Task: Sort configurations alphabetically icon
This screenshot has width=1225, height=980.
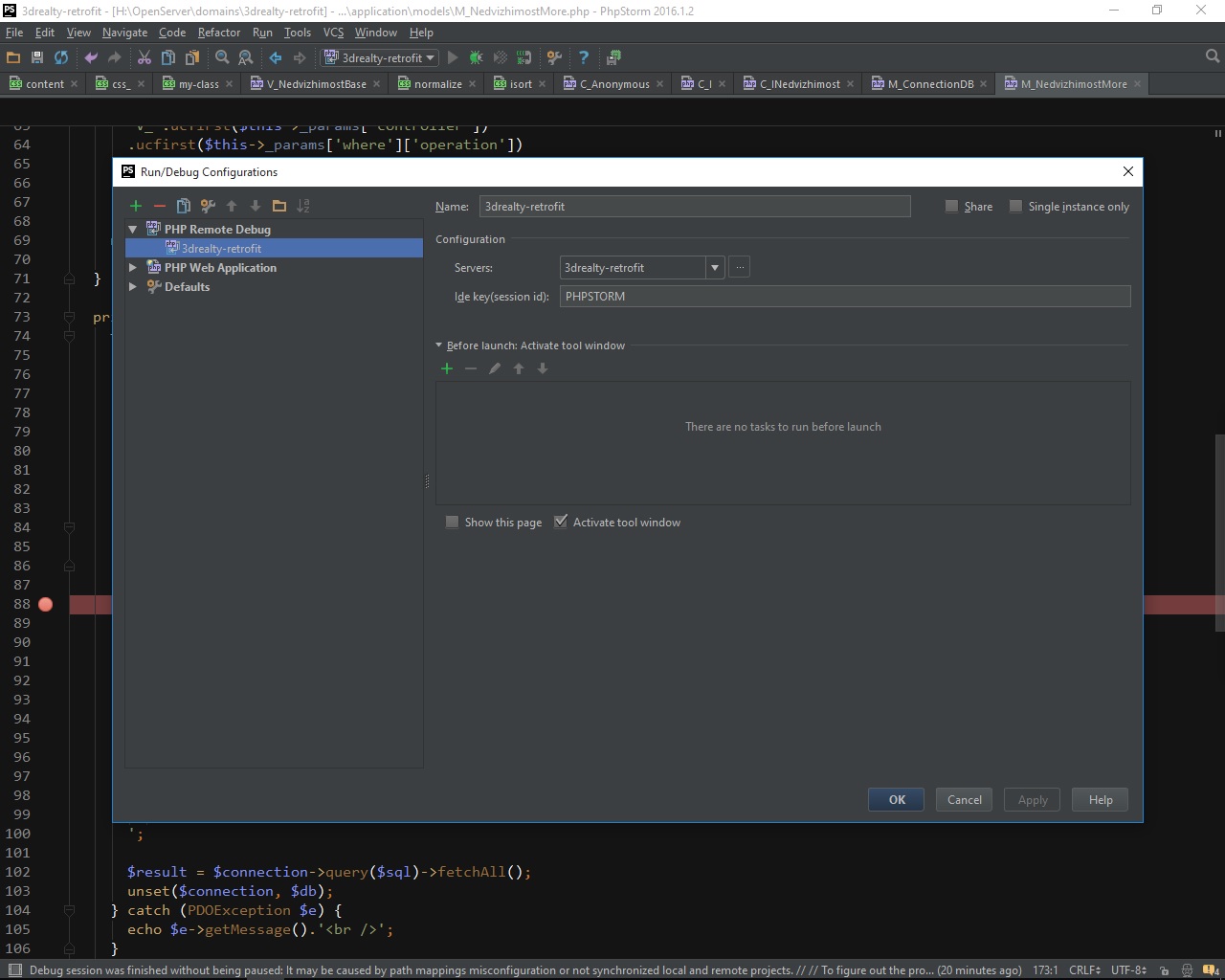Action: (x=303, y=206)
